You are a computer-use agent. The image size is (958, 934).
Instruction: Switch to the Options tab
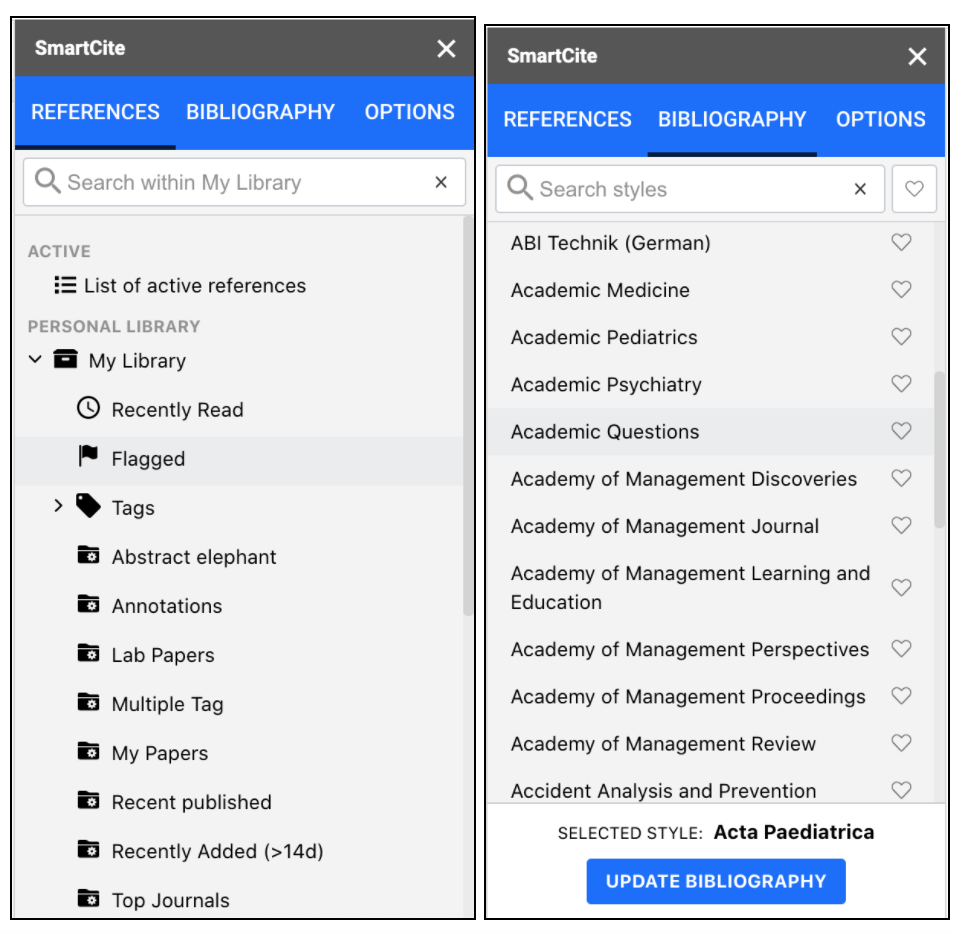[x=880, y=118]
